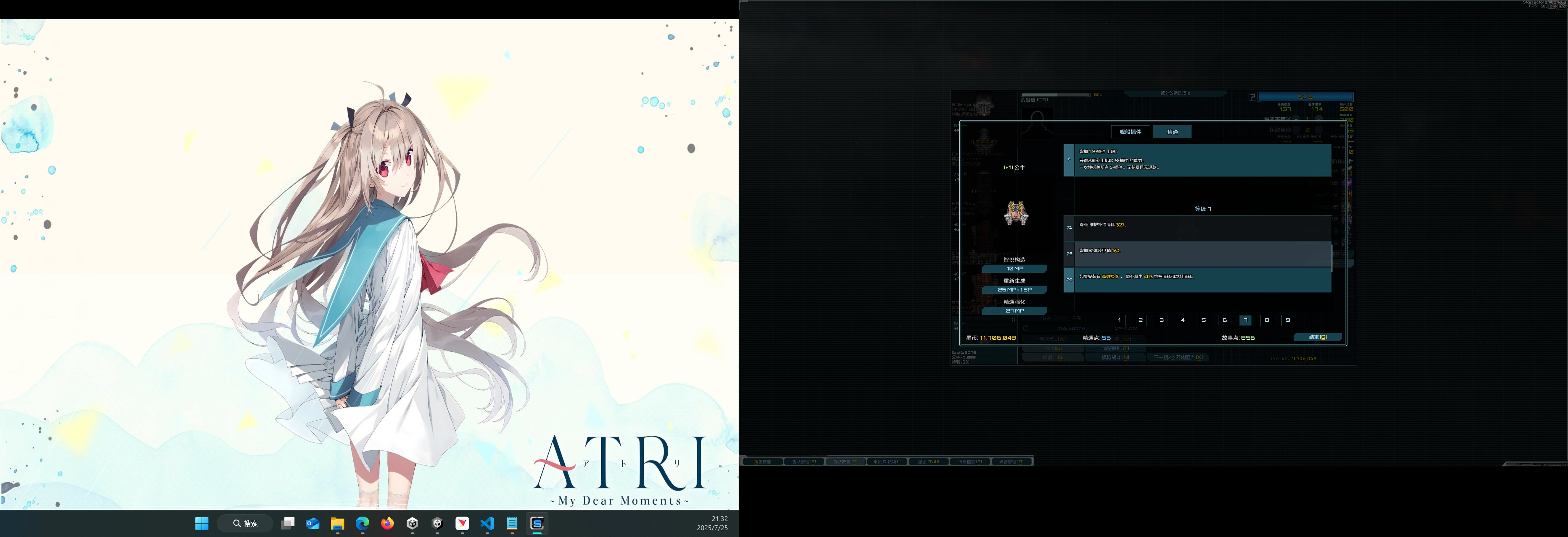Click the 结束 [G] button

coord(1317,337)
